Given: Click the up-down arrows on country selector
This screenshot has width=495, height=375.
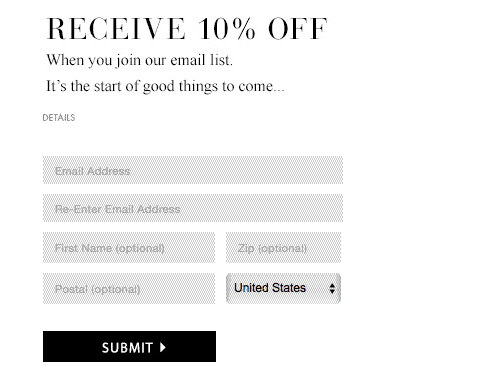Looking at the screenshot, I should (332, 288).
